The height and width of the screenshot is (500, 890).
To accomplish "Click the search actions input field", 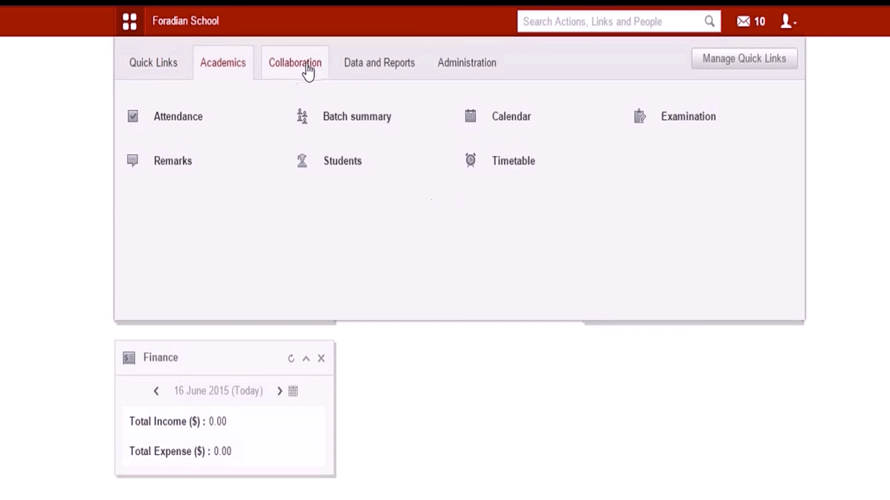I will (x=608, y=21).
